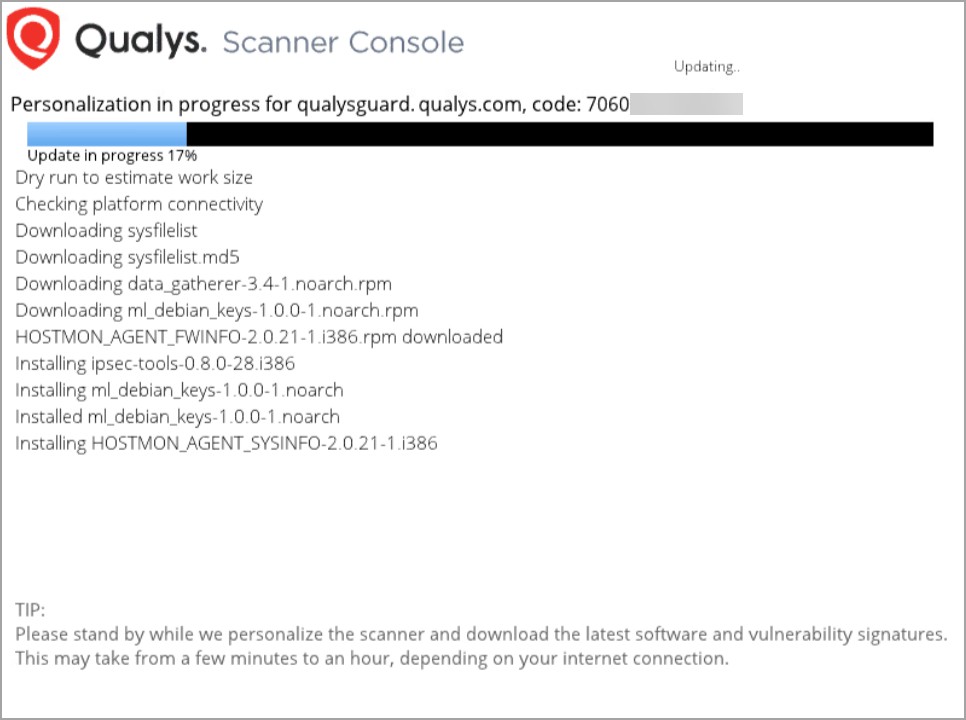Click the Downloading sysfilelist.md5 log entry
The width and height of the screenshot is (966, 720).
(127, 257)
